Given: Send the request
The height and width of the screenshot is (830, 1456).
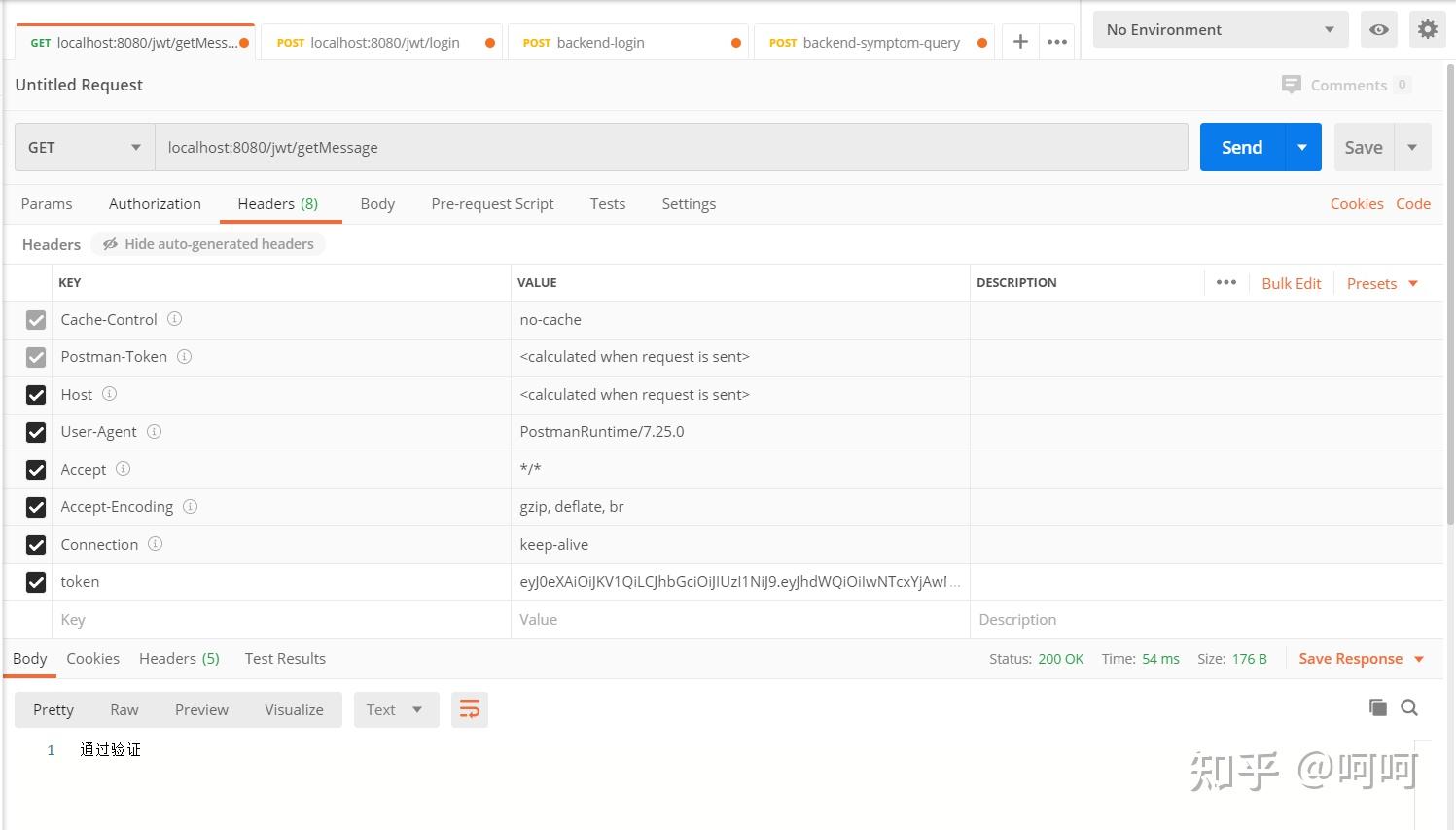Looking at the screenshot, I should [1240, 147].
